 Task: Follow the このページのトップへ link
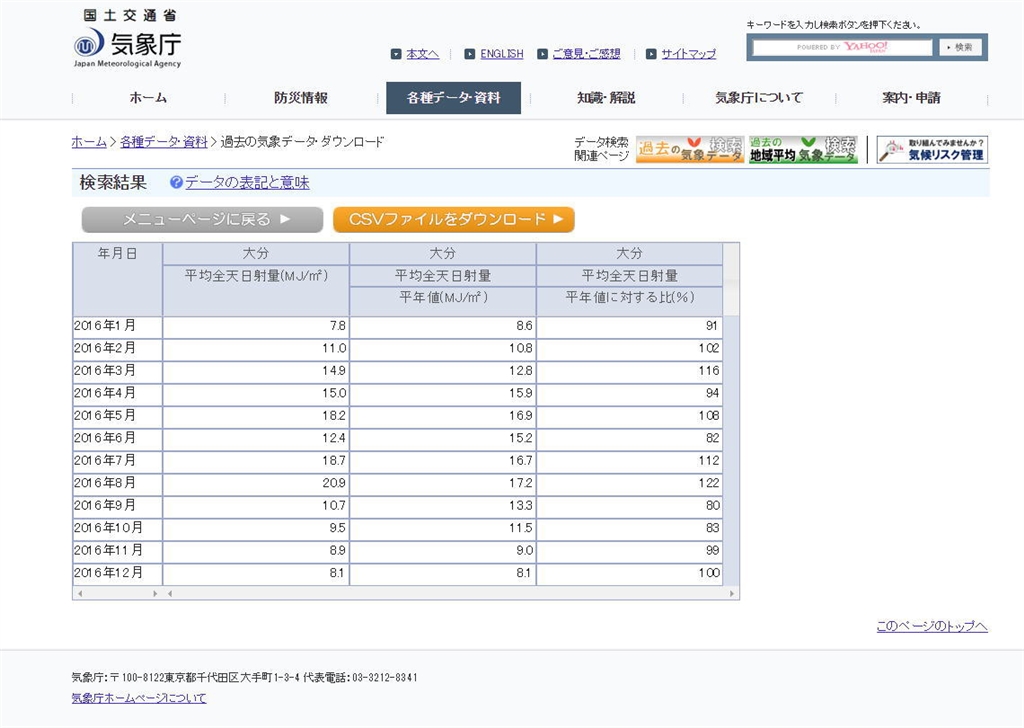point(931,626)
